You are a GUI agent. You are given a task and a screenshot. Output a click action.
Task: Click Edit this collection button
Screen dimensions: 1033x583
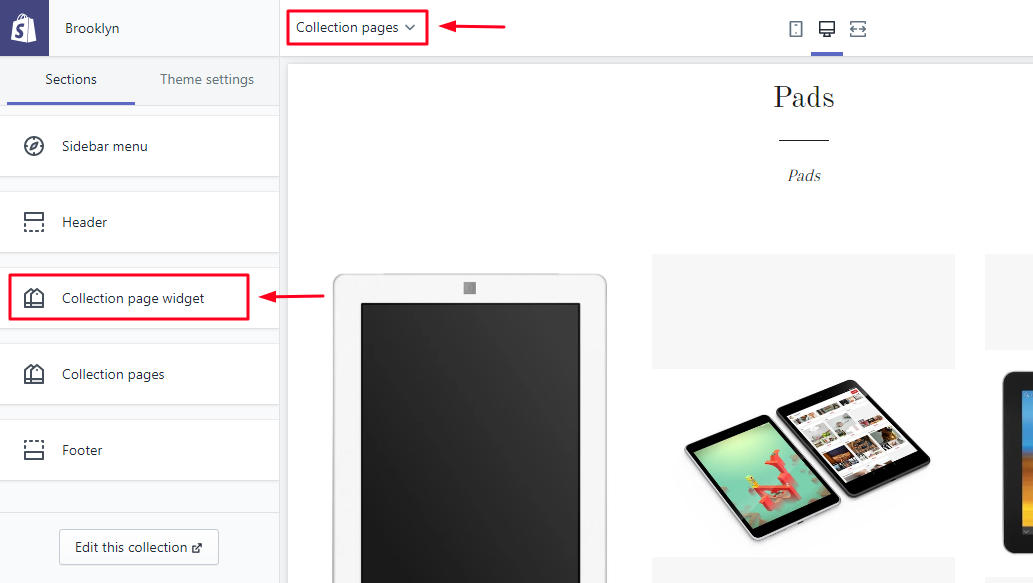point(139,547)
